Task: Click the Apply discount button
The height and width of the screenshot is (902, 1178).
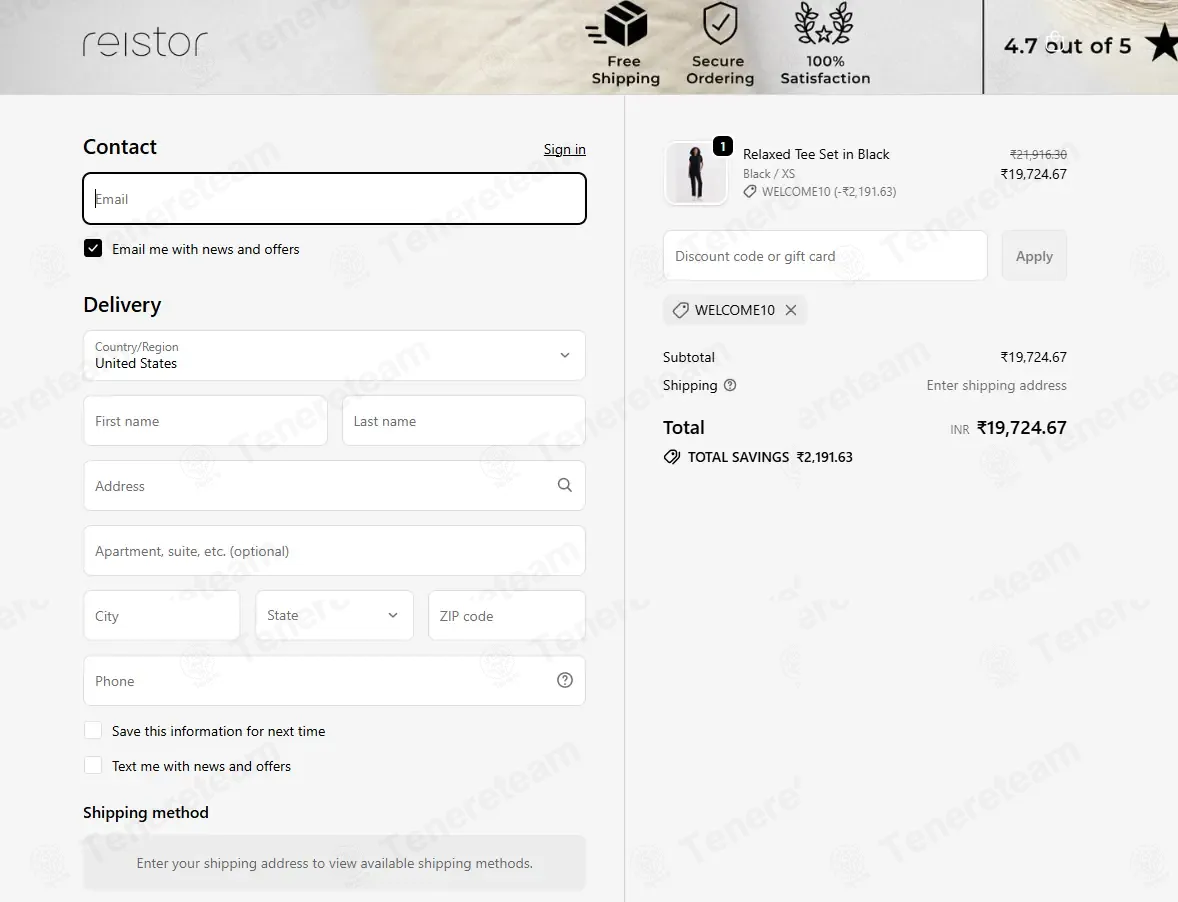Action: pos(1035,256)
